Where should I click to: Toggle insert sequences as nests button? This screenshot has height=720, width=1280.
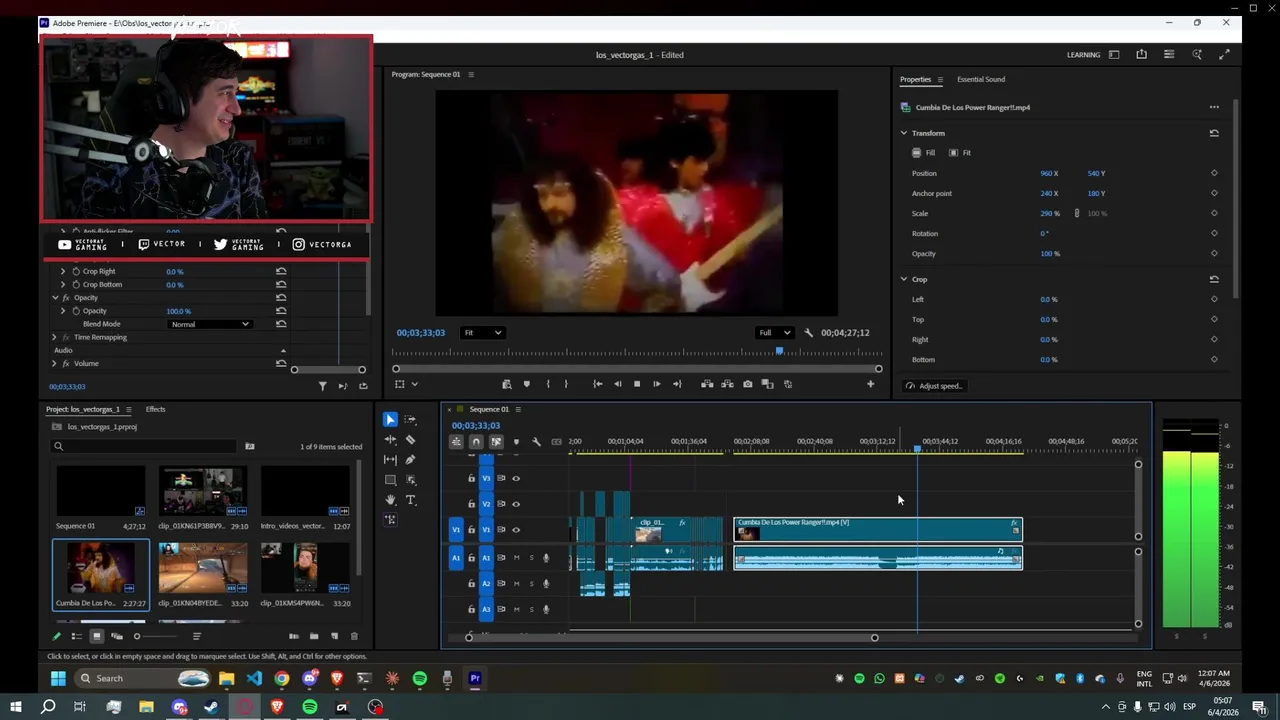point(456,442)
